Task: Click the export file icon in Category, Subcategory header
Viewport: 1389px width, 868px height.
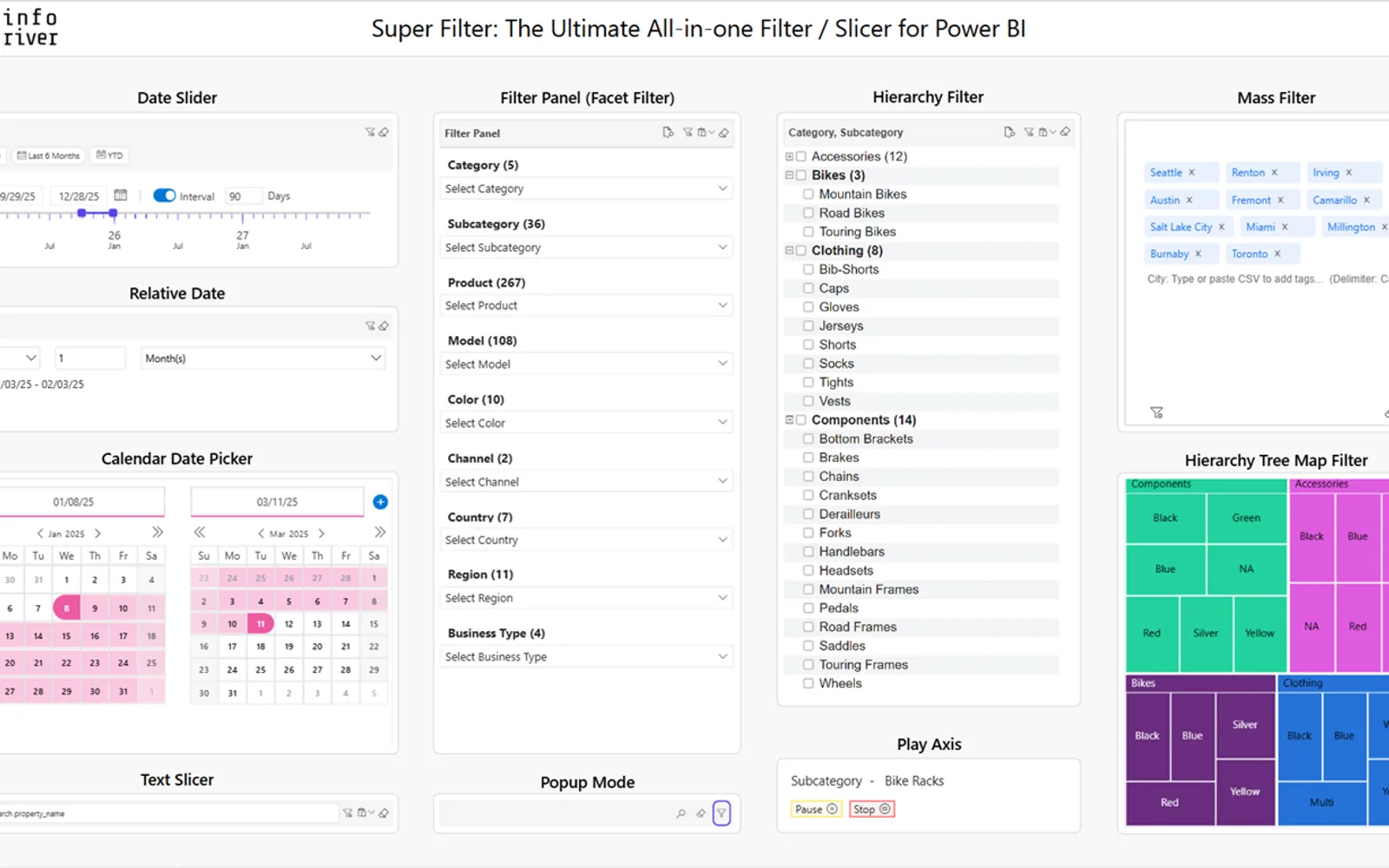Action: (1009, 132)
